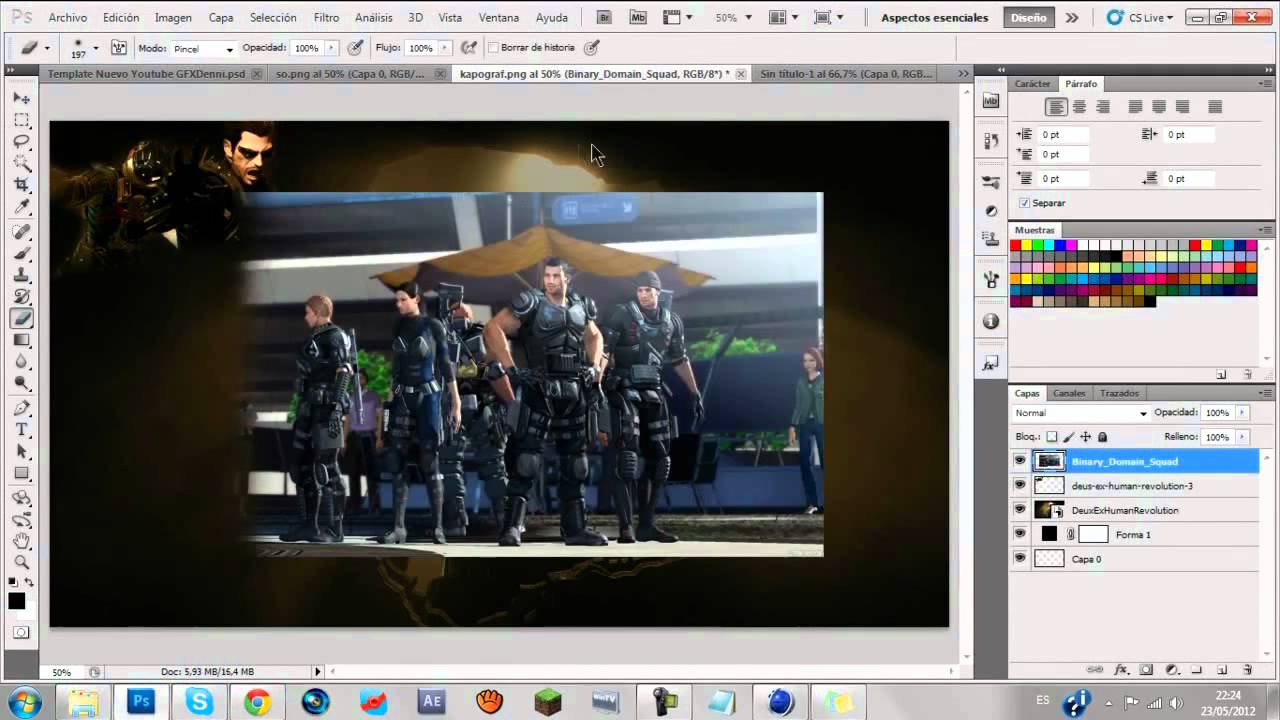Uncheck the Separar hyphenation checkbox

[1024, 203]
